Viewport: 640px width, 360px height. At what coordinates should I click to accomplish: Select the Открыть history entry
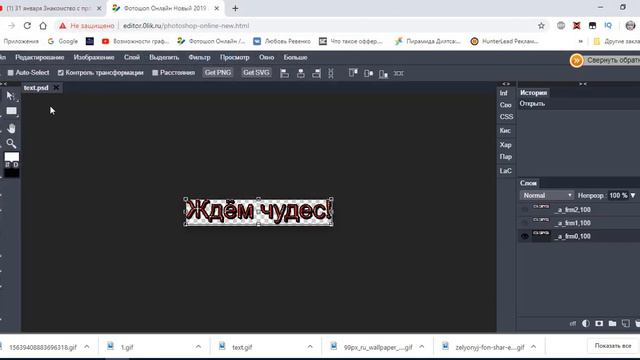coord(532,104)
